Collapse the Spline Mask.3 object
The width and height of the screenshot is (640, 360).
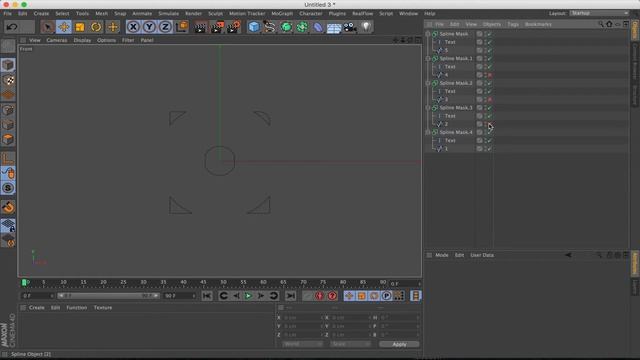tap(428, 108)
